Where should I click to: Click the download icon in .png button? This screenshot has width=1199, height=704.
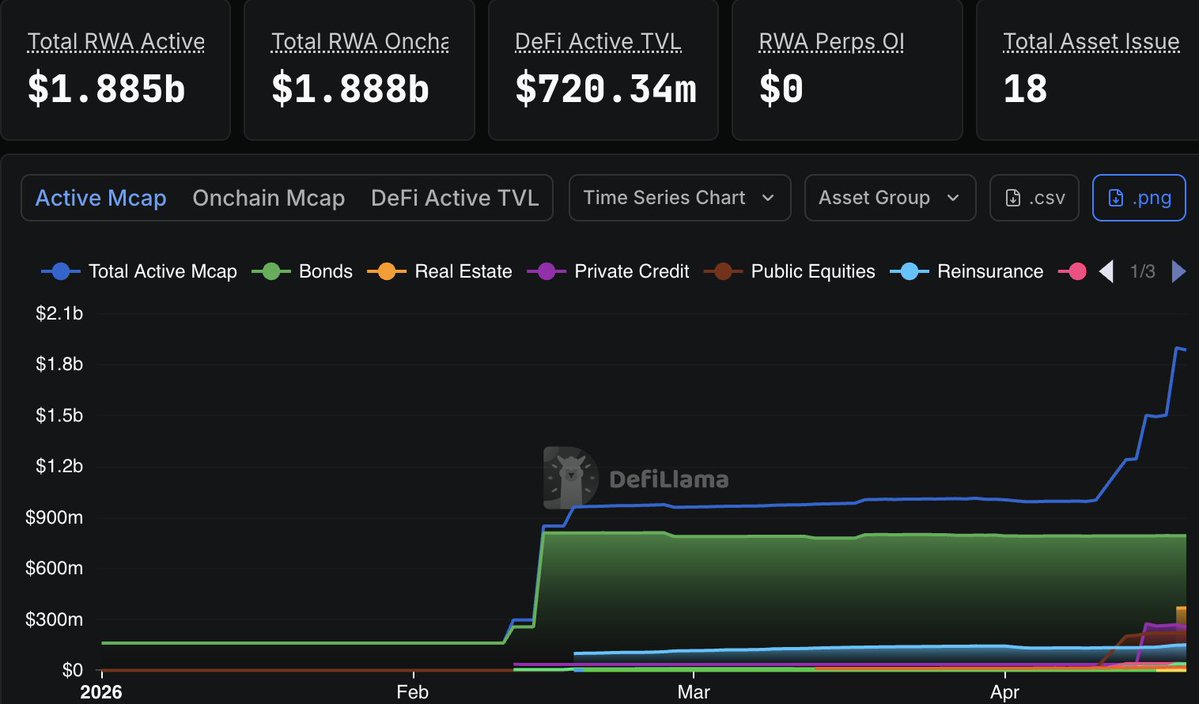[x=1116, y=198]
